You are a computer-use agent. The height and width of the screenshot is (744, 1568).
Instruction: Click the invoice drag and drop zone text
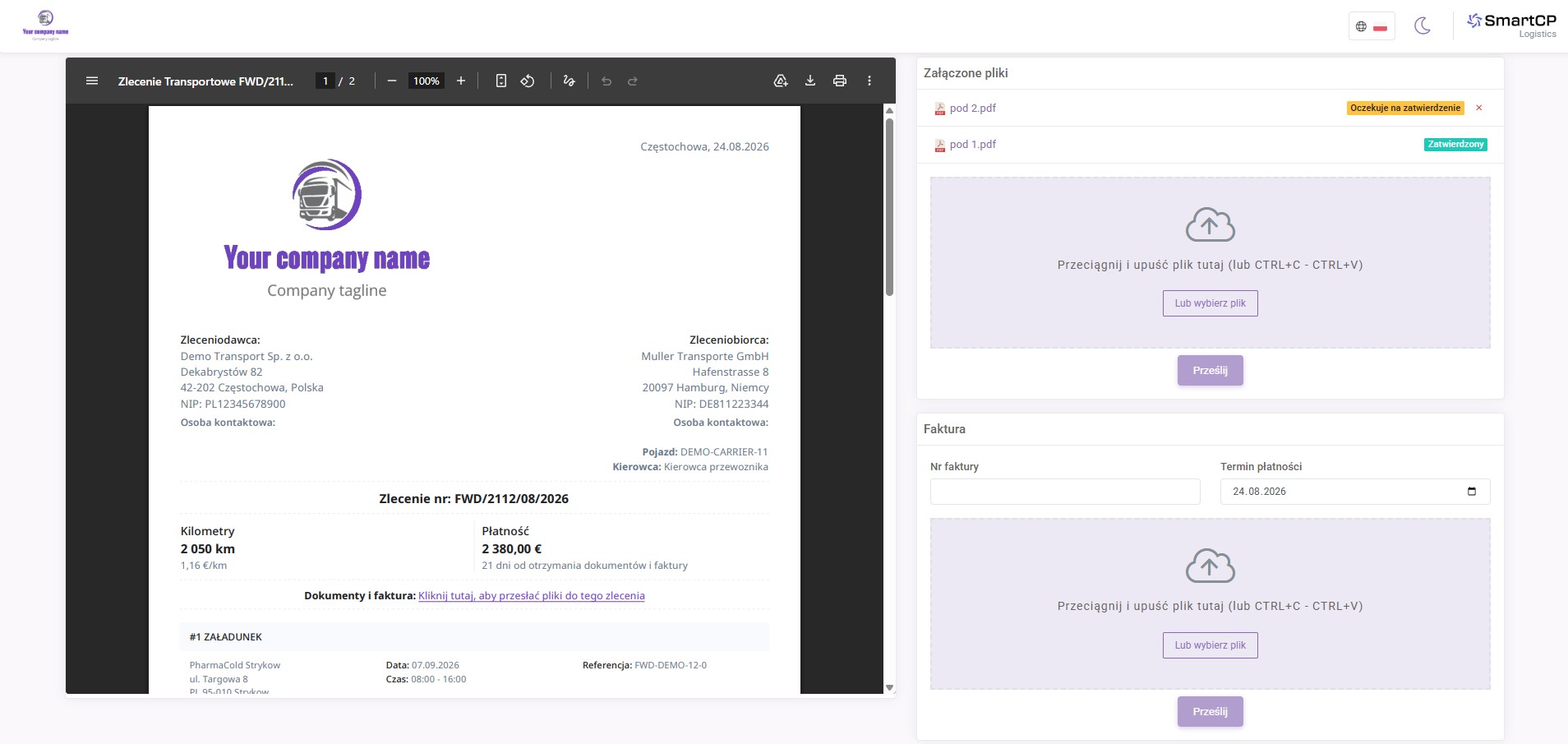[x=1210, y=606]
